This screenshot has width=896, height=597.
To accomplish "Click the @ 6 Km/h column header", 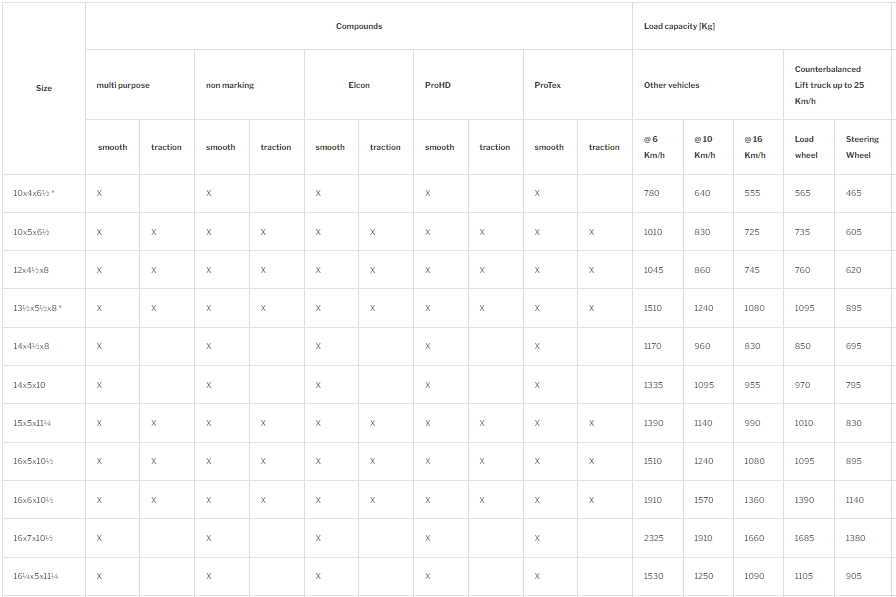I will [x=652, y=147].
